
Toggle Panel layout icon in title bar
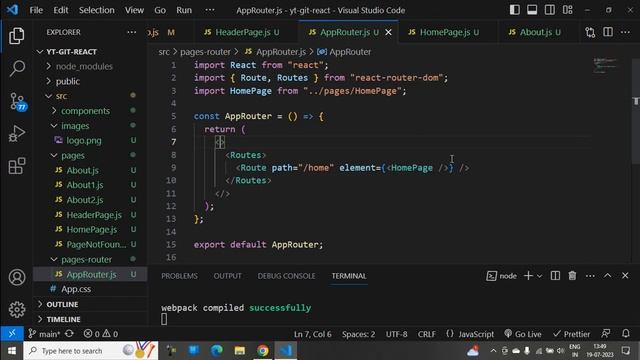click(532, 10)
